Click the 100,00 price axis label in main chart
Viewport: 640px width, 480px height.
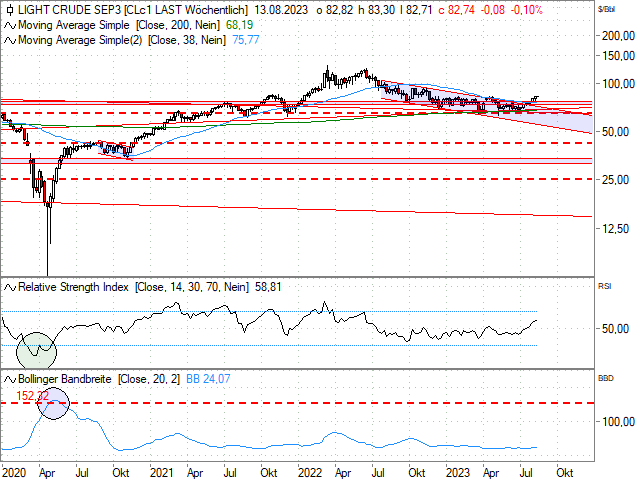(x=619, y=84)
